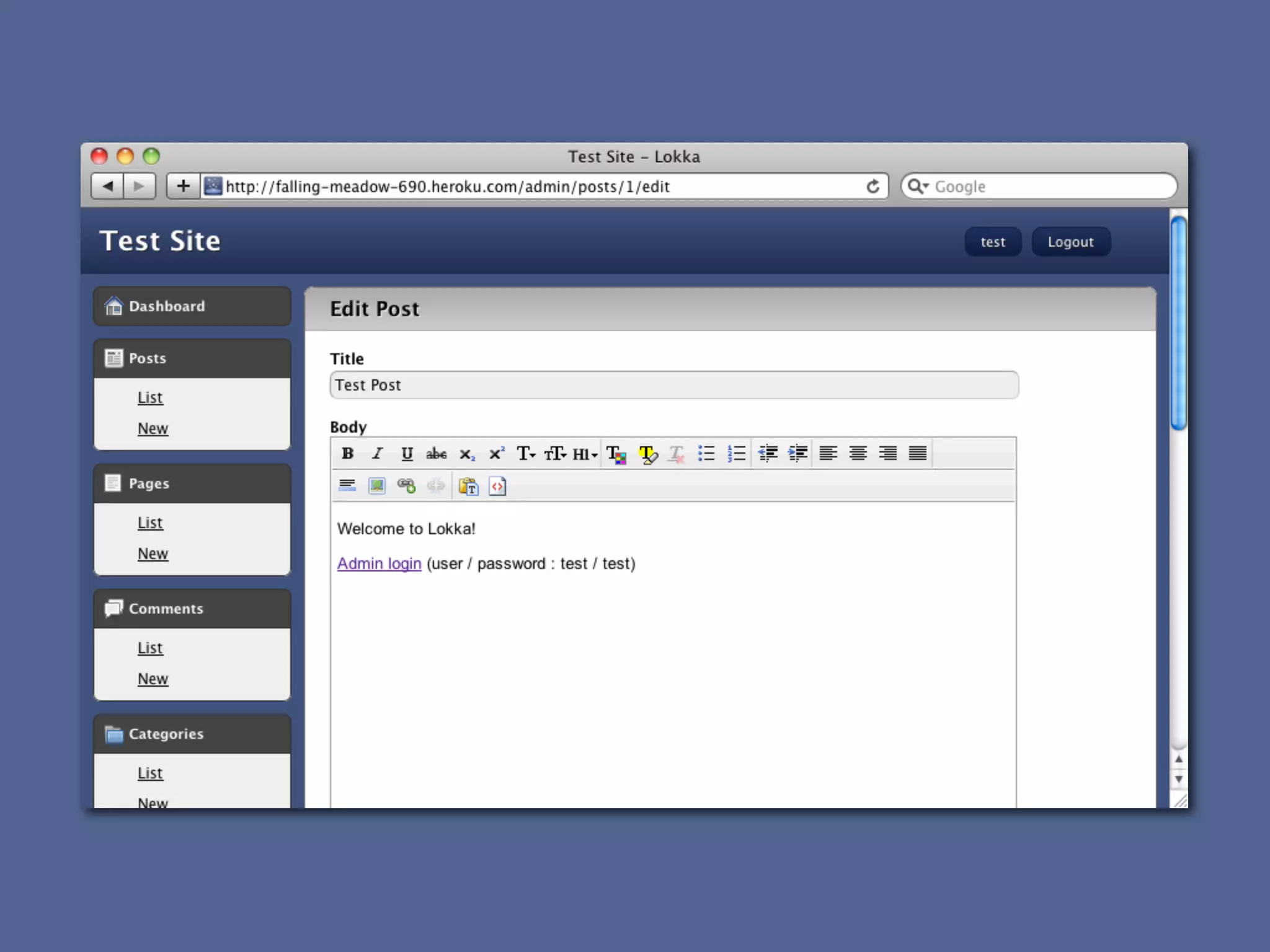Insert a numbered list

pos(736,454)
